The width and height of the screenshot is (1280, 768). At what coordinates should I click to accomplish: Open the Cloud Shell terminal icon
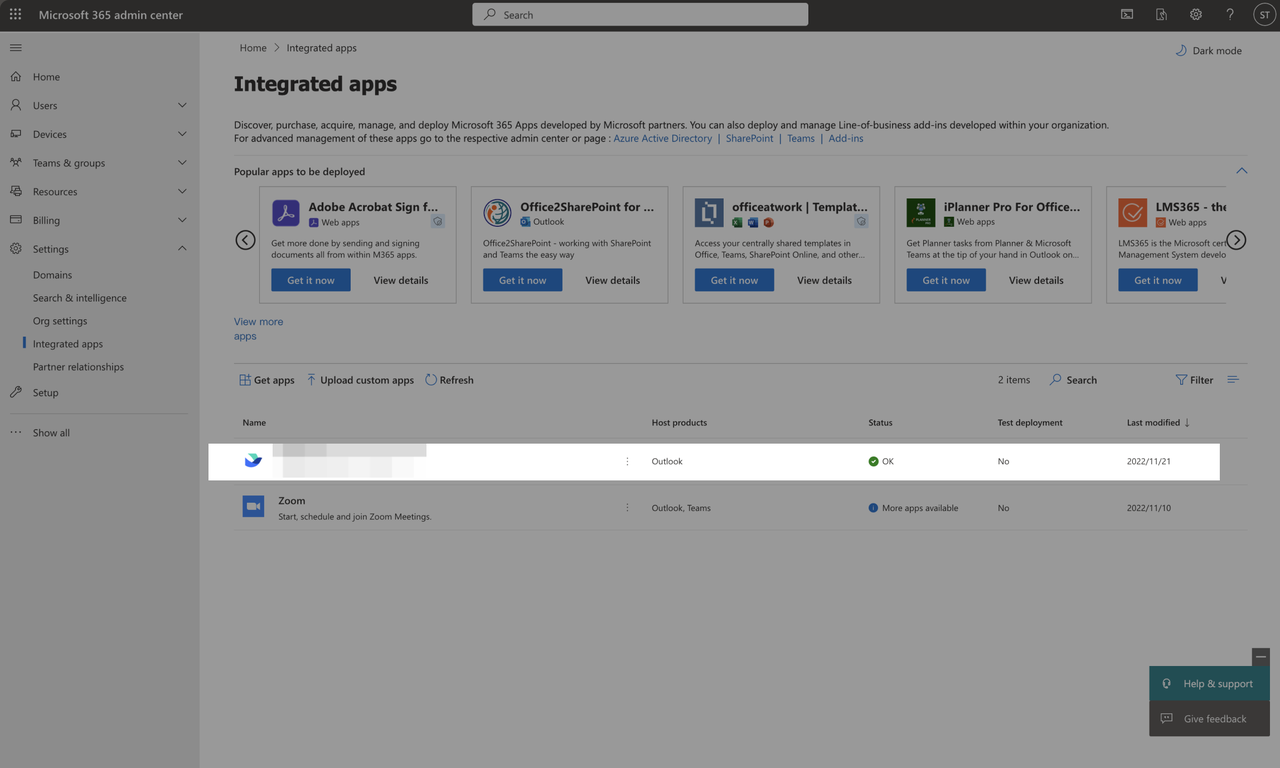(1127, 15)
